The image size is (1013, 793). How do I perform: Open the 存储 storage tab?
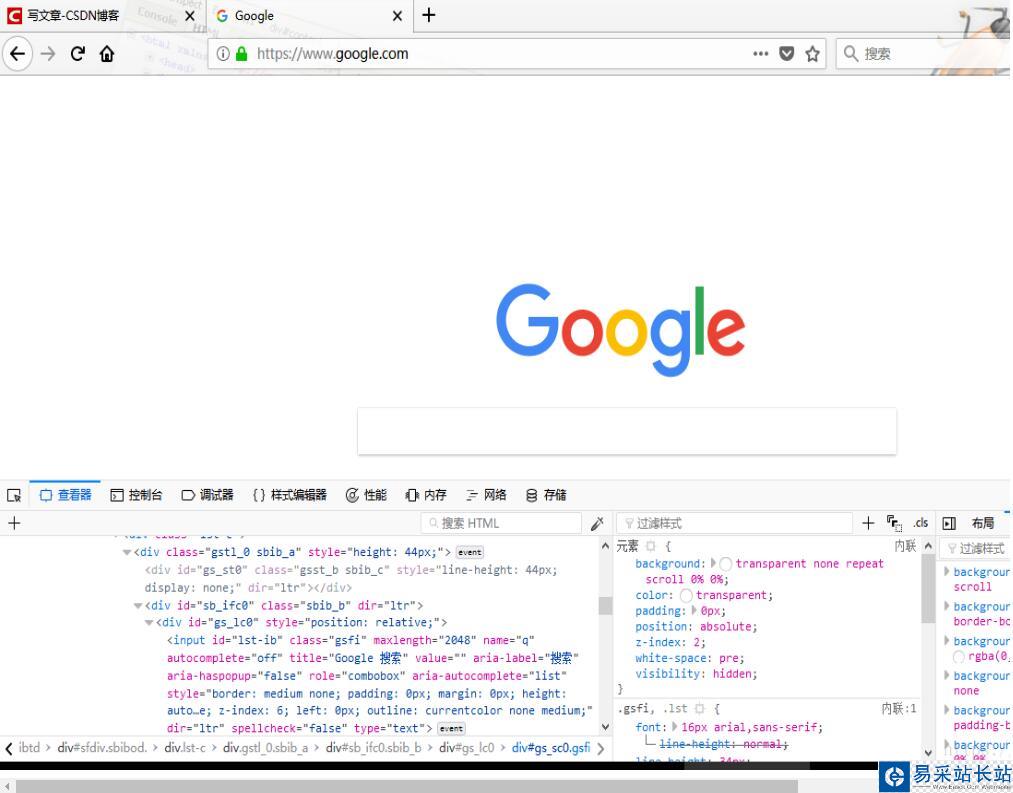[546, 495]
